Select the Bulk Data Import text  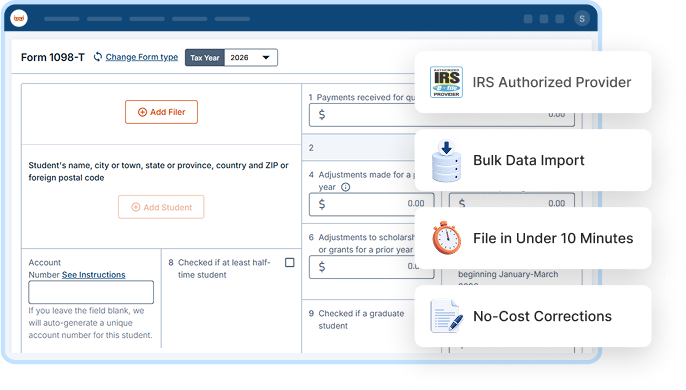tap(528, 160)
